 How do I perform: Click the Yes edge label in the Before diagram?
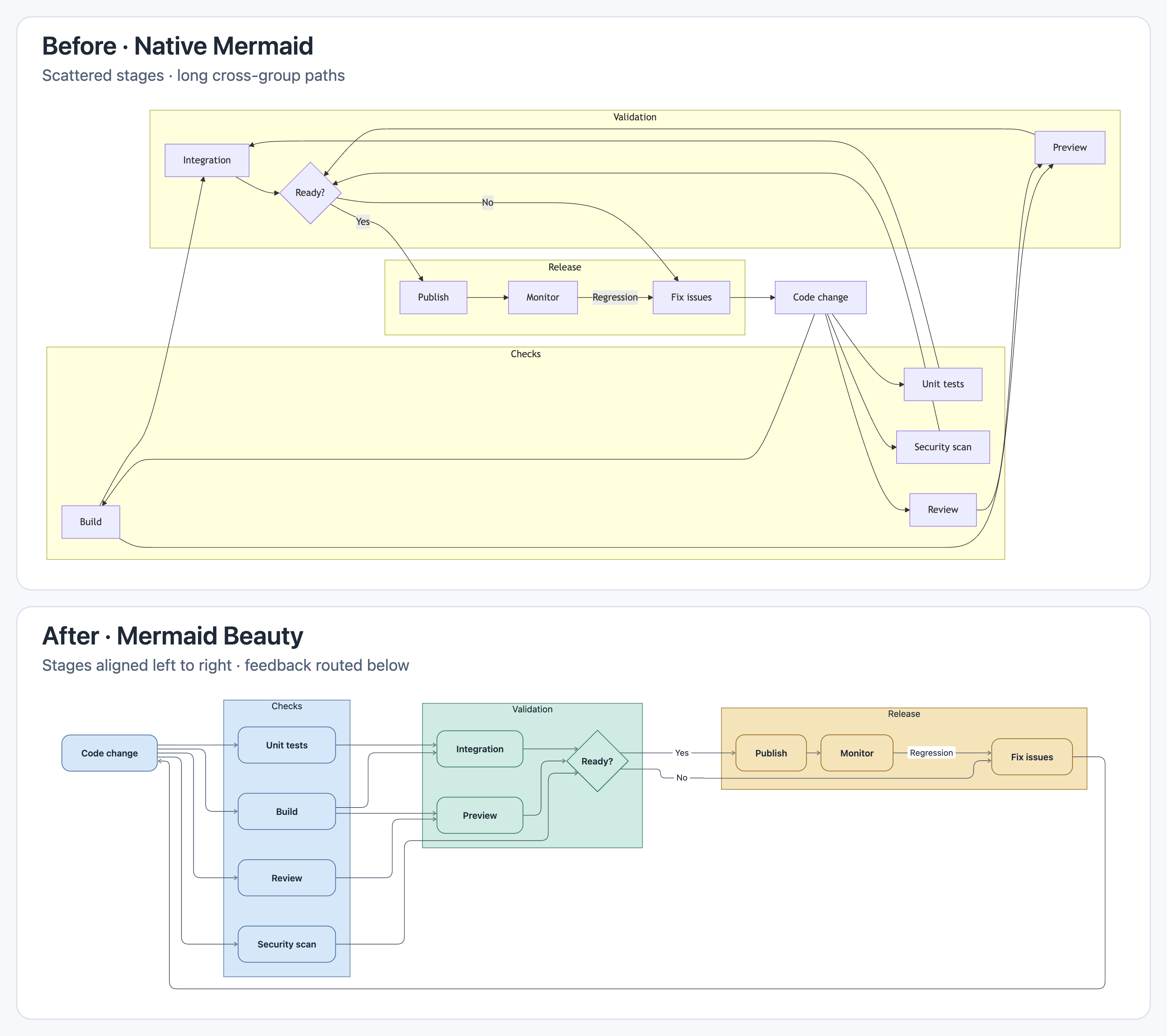click(x=363, y=221)
